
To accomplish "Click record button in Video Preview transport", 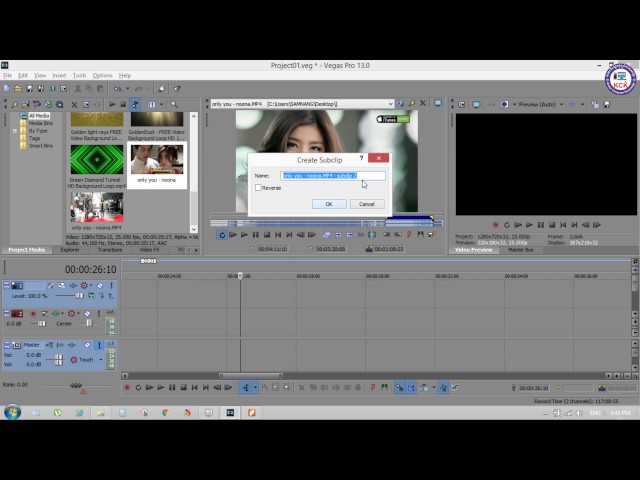I will [x=496, y=225].
